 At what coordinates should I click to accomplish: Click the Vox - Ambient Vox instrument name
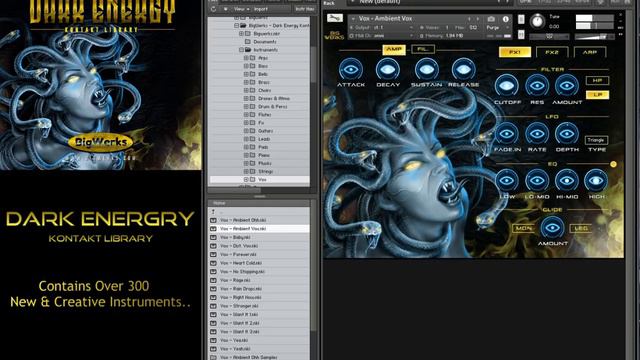click(x=385, y=19)
